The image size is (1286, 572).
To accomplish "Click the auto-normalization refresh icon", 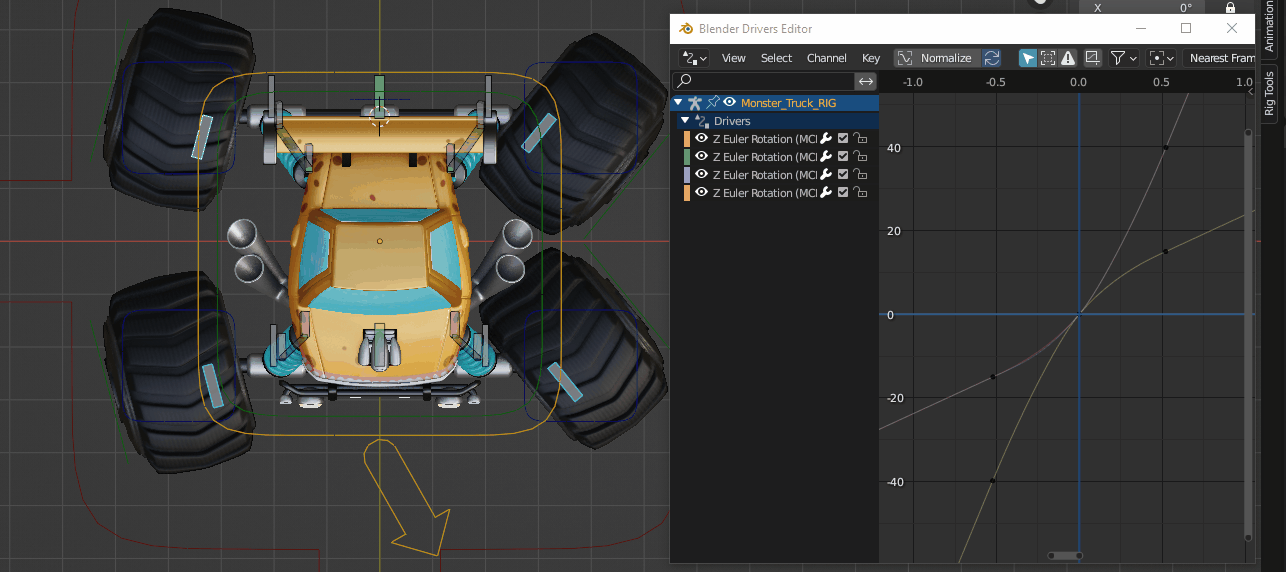I will [x=992, y=58].
